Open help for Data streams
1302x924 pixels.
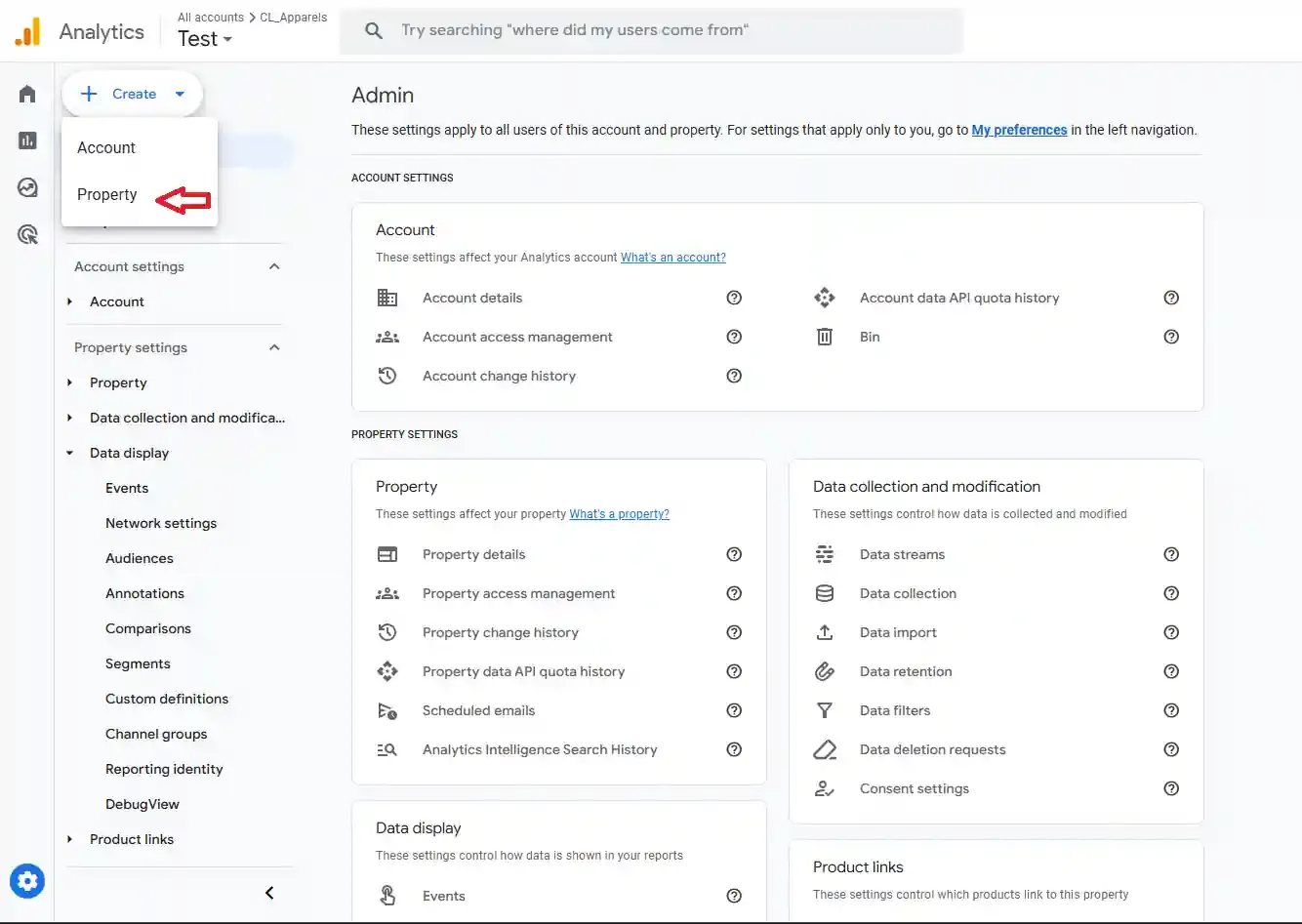1171,554
